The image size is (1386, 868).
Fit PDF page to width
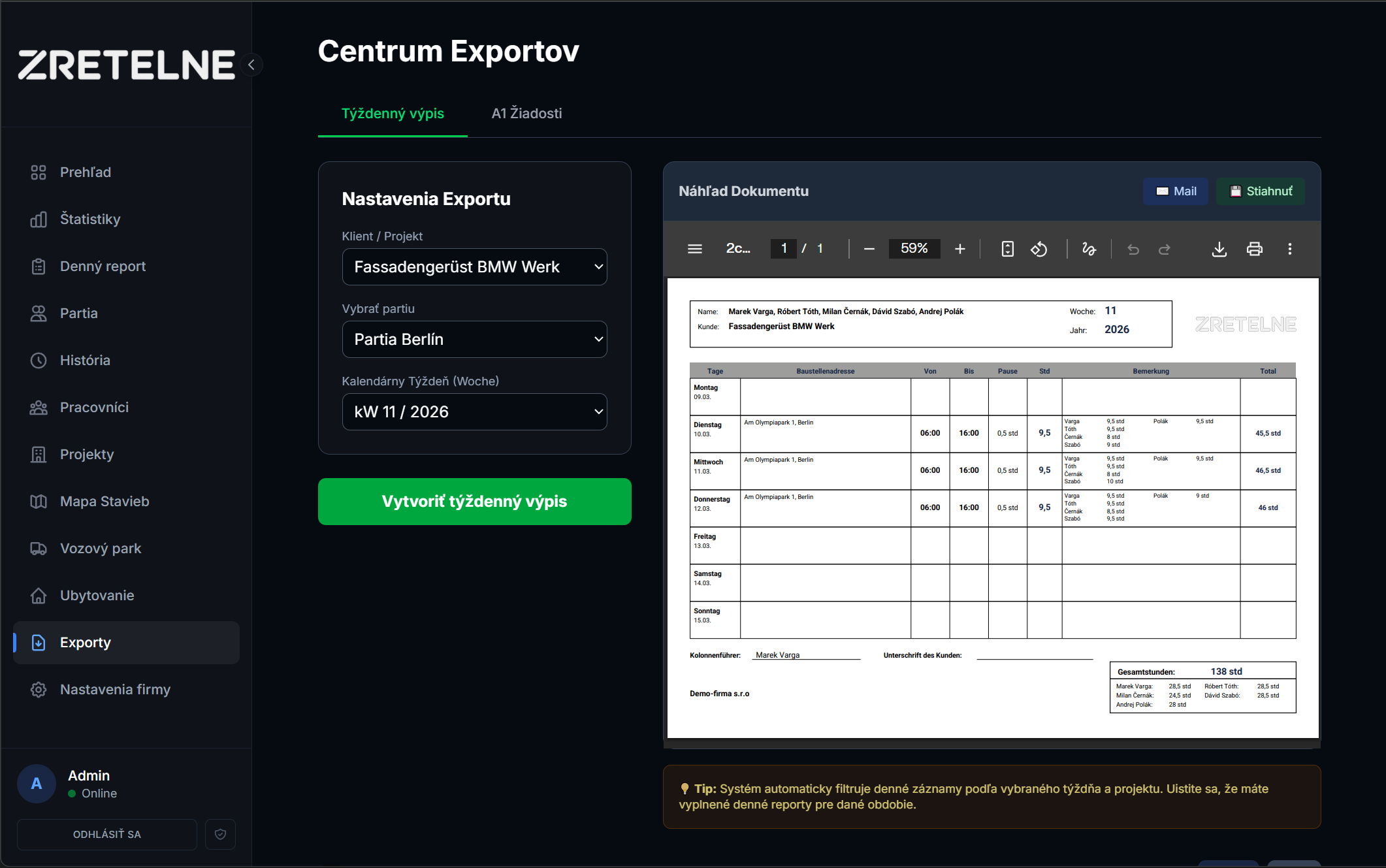click(1008, 249)
